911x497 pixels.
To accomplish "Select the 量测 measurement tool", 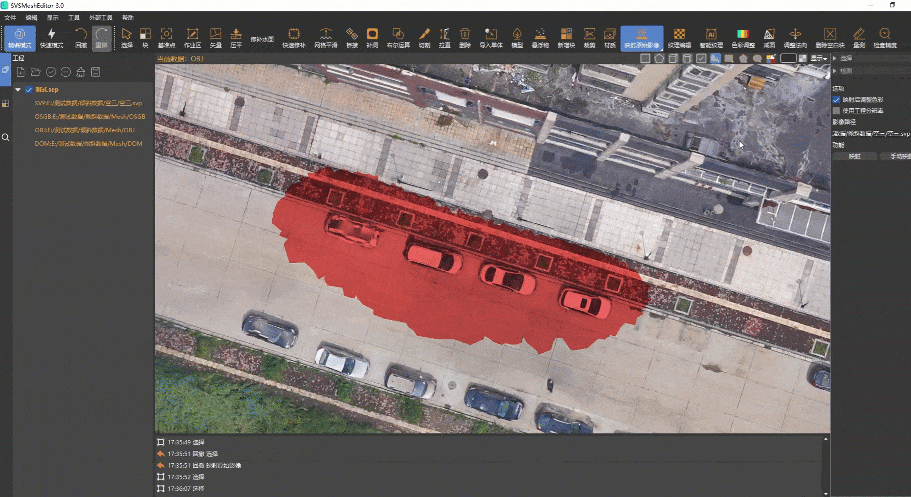I will 859,37.
